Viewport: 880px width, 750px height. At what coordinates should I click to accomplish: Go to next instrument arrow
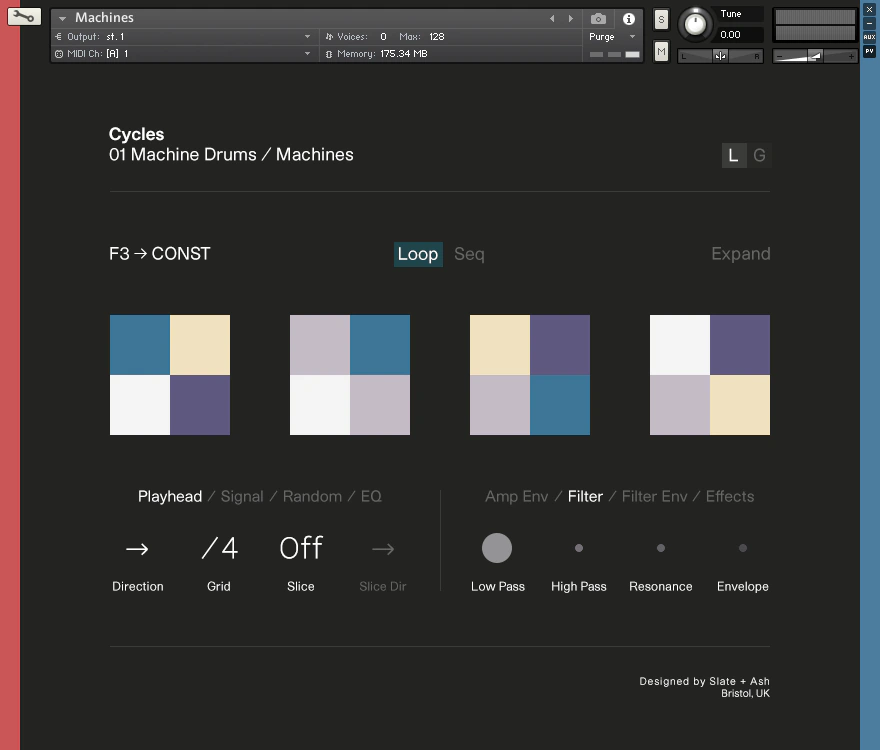[571, 19]
